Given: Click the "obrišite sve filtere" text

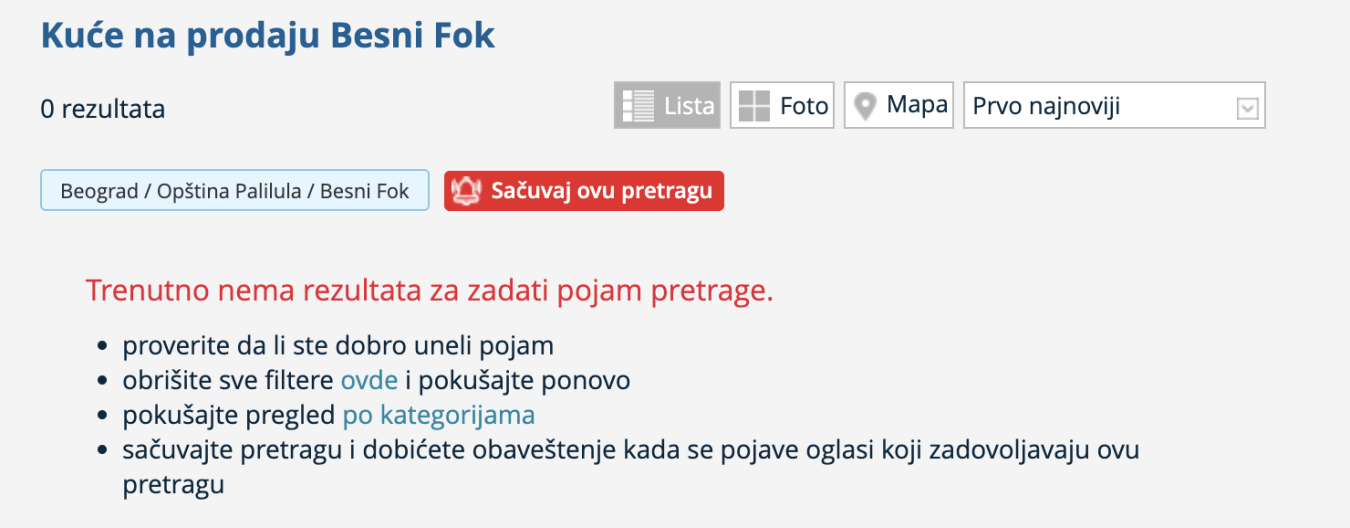Looking at the screenshot, I should [229, 380].
